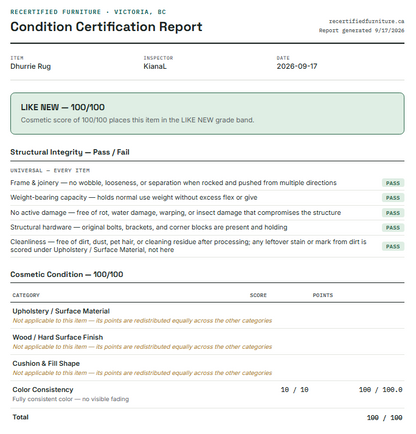Click the LIKE NEW 100/100 grade banner

(x=207, y=114)
